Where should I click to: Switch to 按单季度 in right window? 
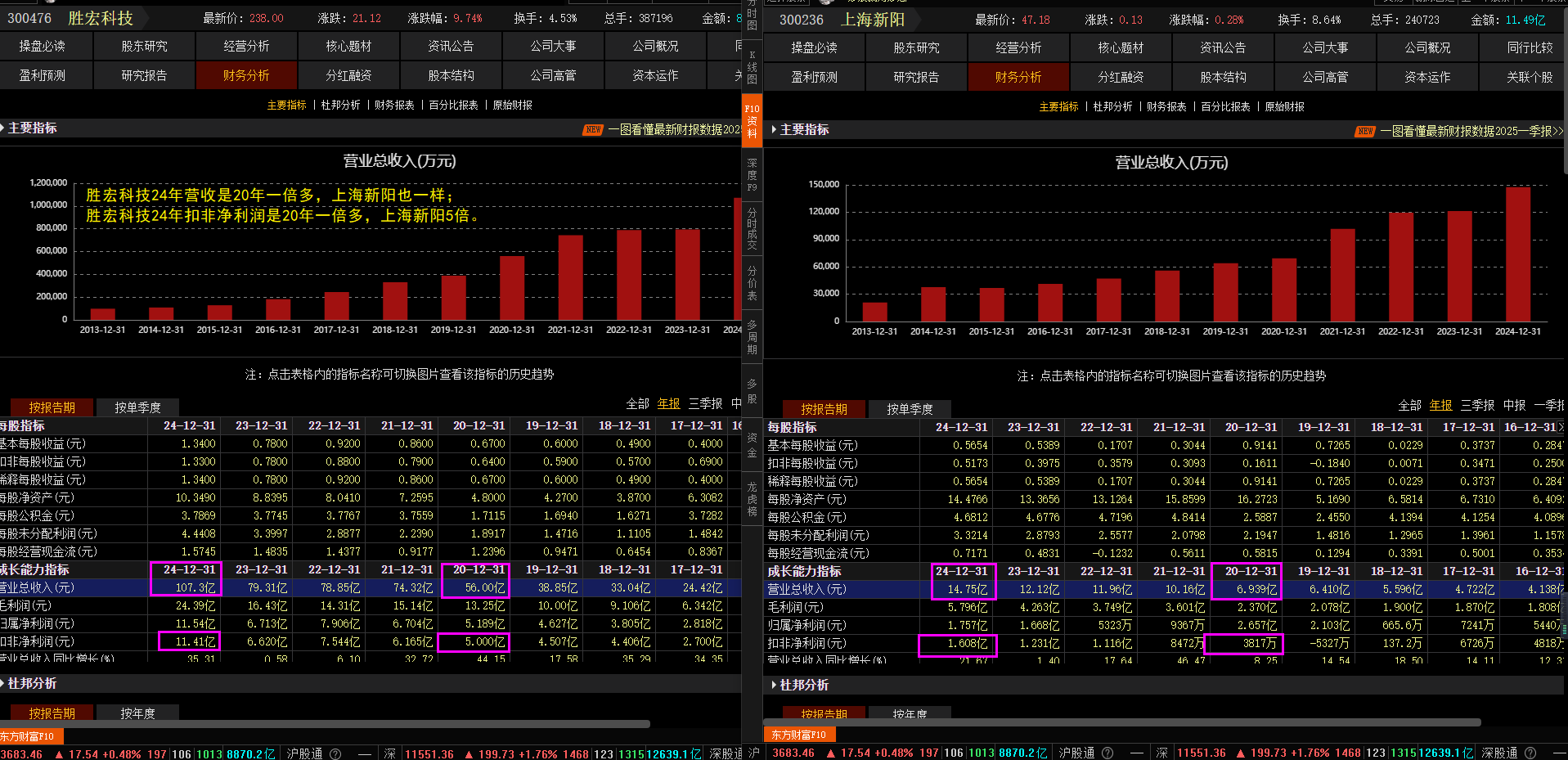pyautogui.click(x=910, y=409)
